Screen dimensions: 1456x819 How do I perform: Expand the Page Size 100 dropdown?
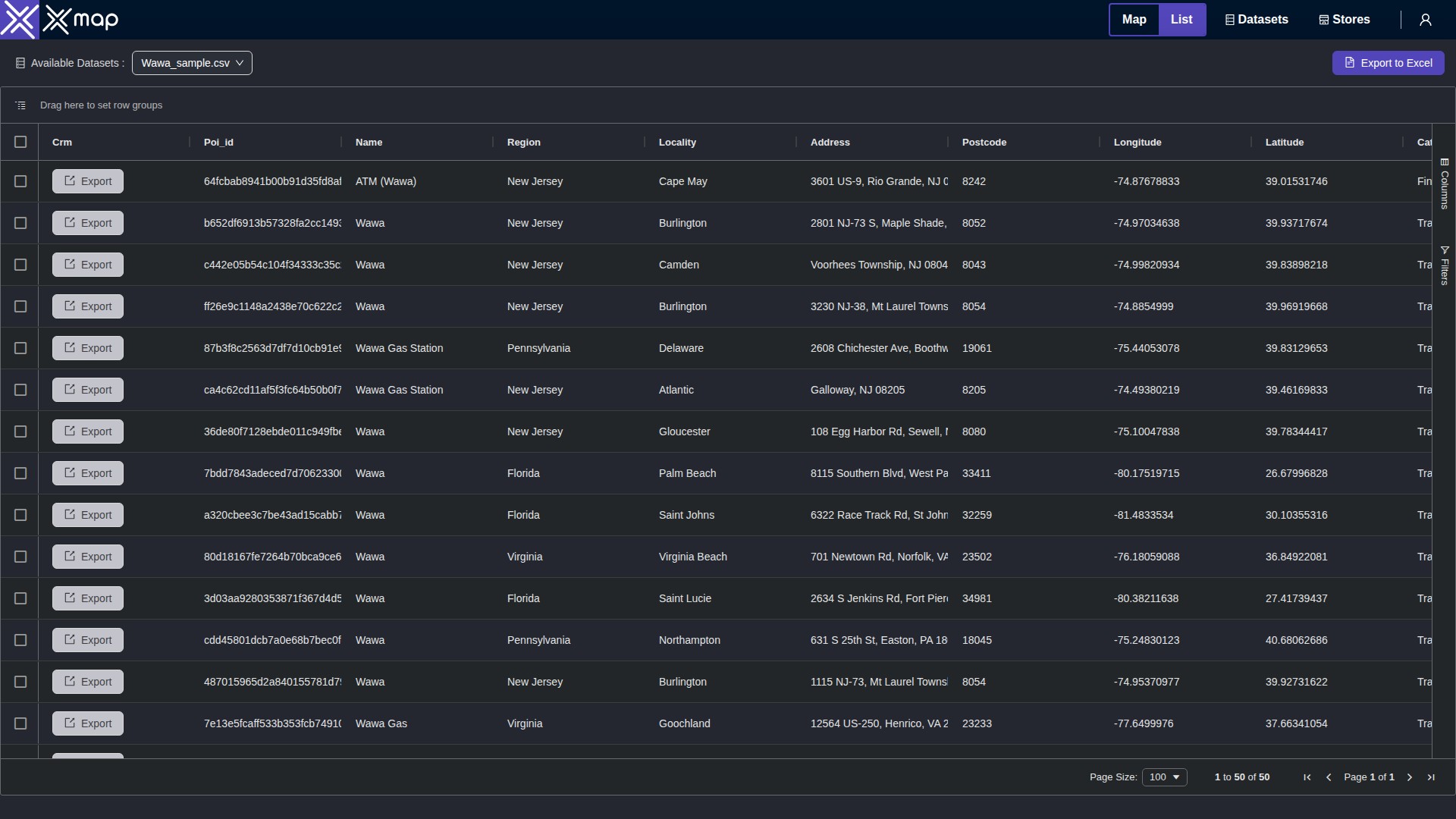point(1164,777)
